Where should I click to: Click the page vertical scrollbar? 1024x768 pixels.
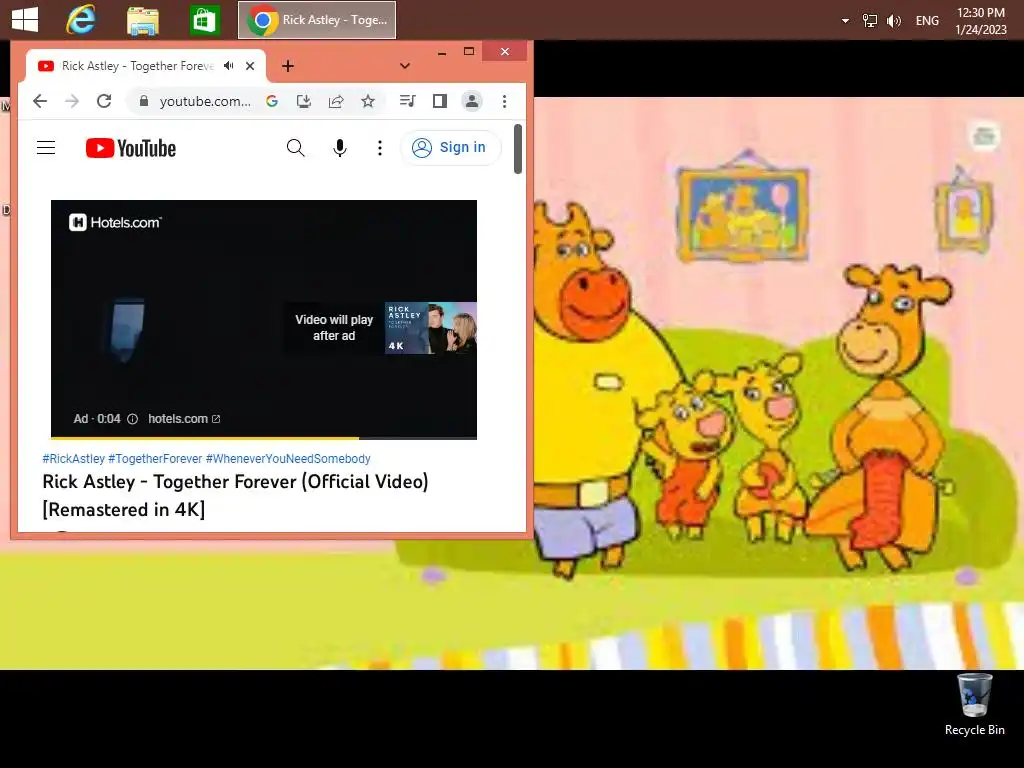[x=518, y=149]
